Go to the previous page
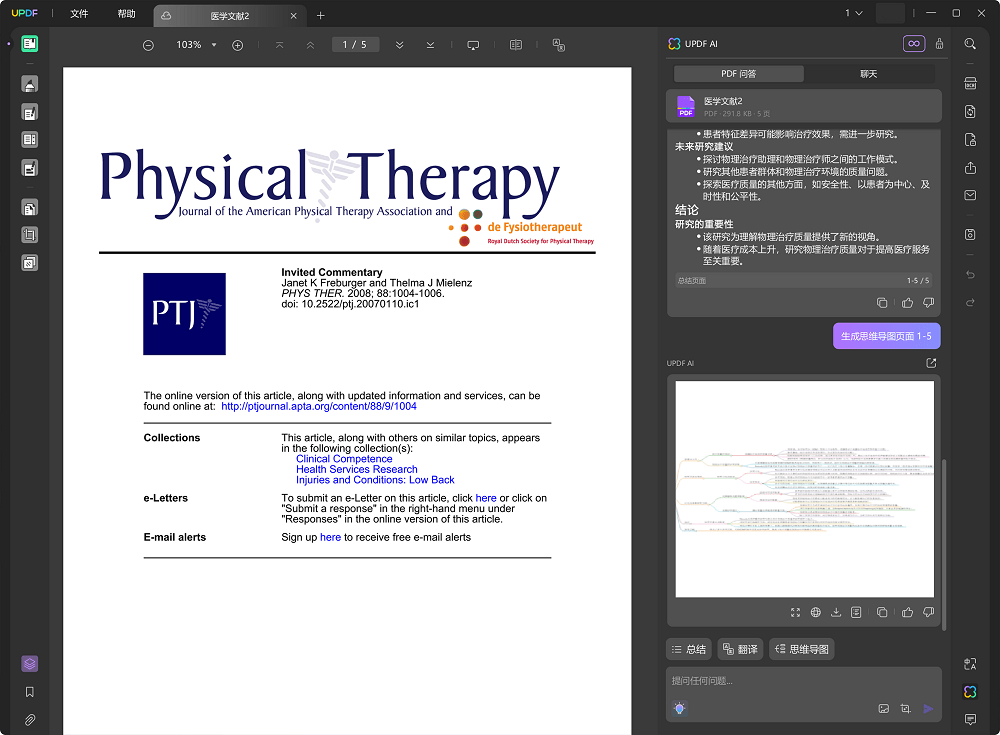 pyautogui.click(x=310, y=45)
